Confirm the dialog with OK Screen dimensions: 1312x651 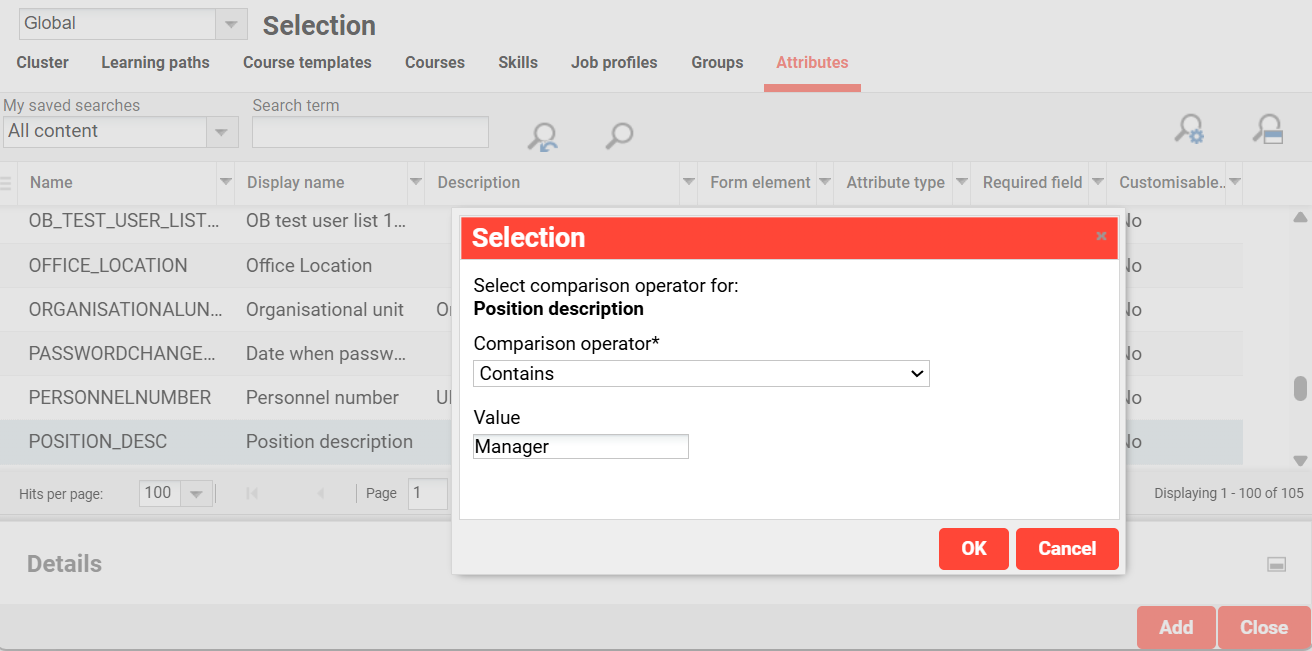973,549
